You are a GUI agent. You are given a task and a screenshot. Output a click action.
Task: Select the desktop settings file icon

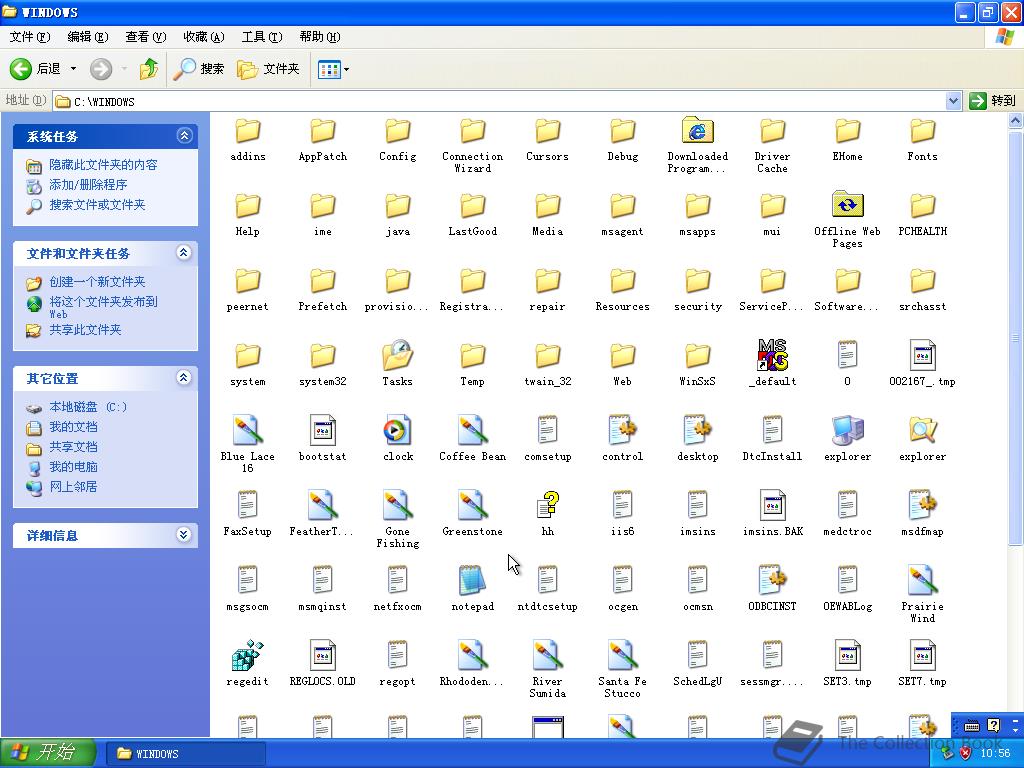(x=697, y=430)
